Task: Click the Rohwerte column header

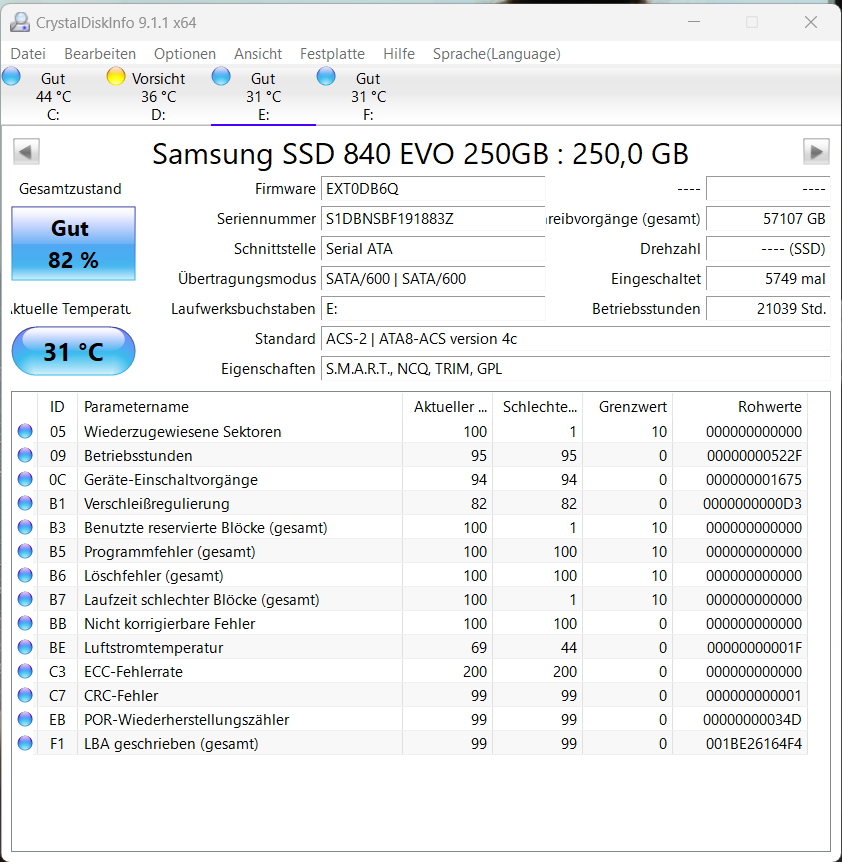Action: click(740, 407)
